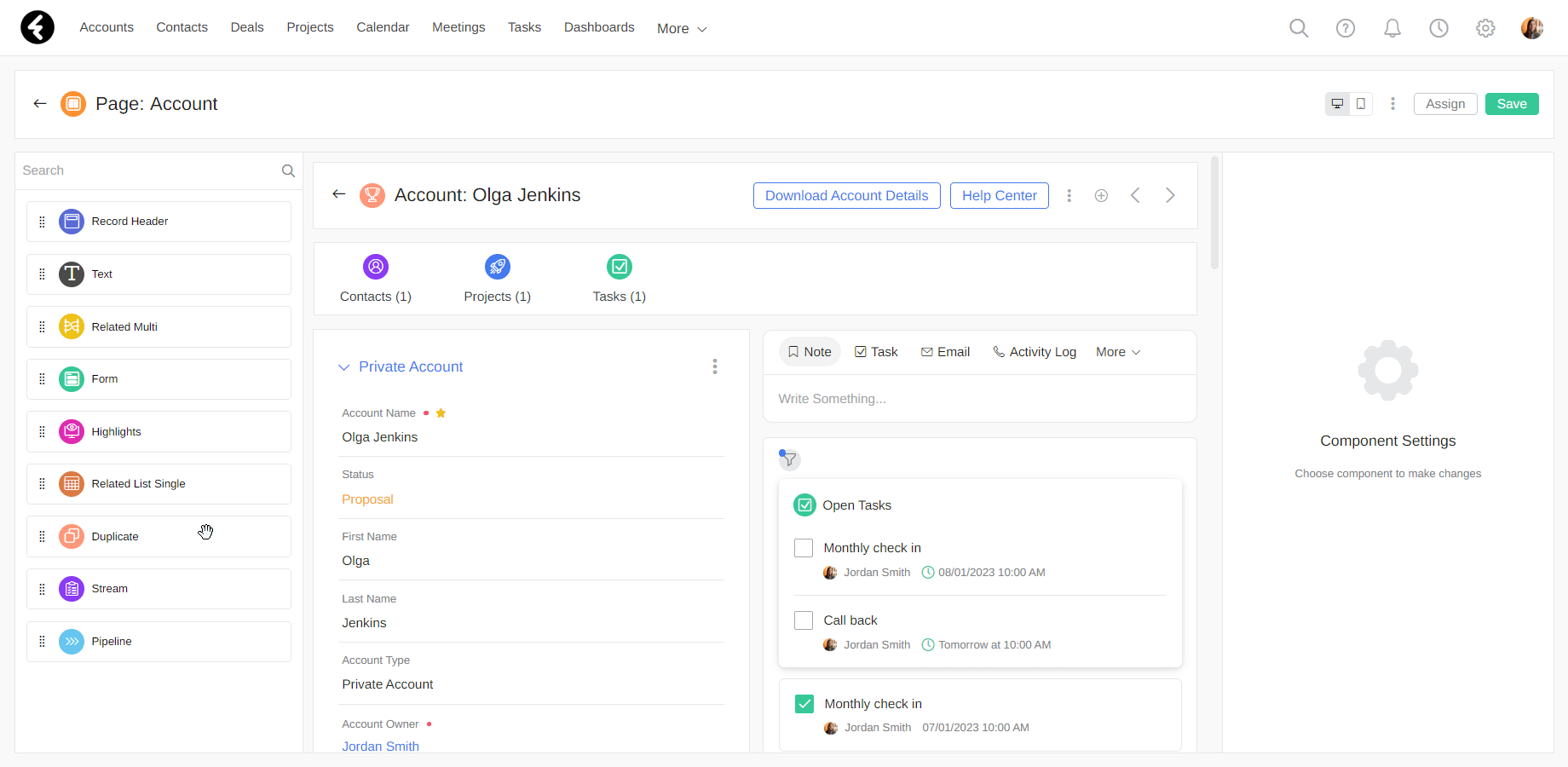
Task: Switch to the Note tab
Action: (x=810, y=352)
